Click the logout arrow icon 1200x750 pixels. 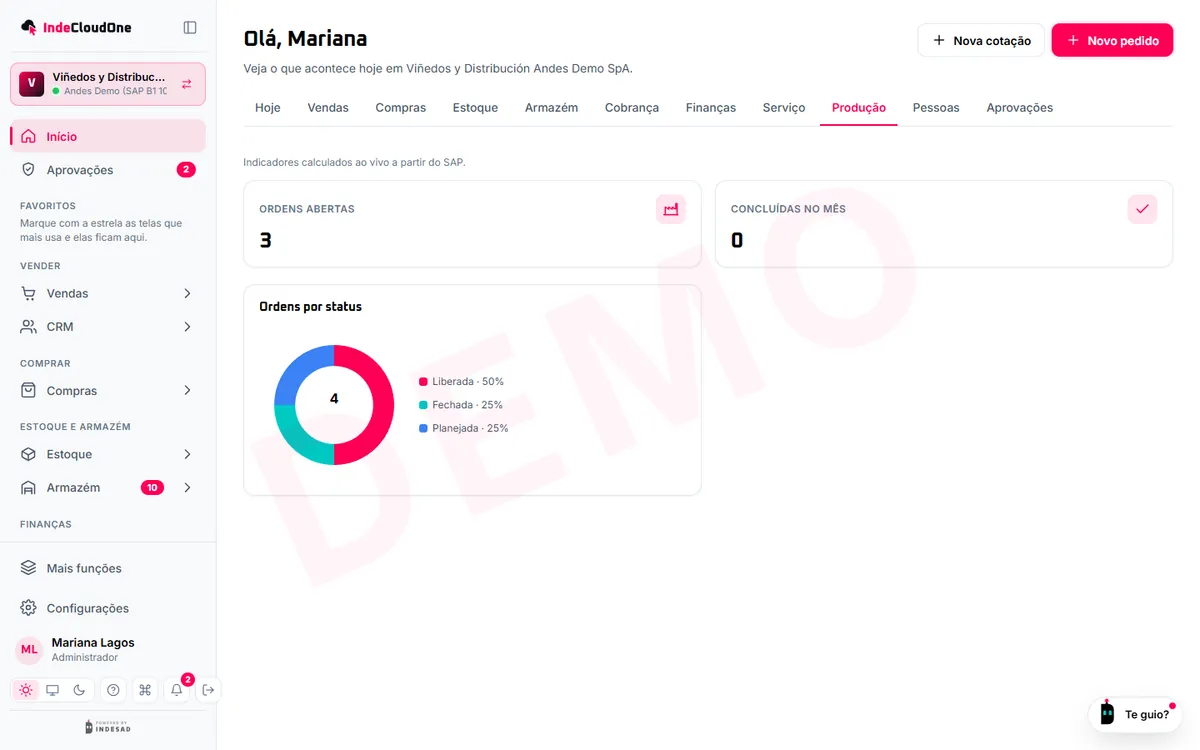pos(208,690)
